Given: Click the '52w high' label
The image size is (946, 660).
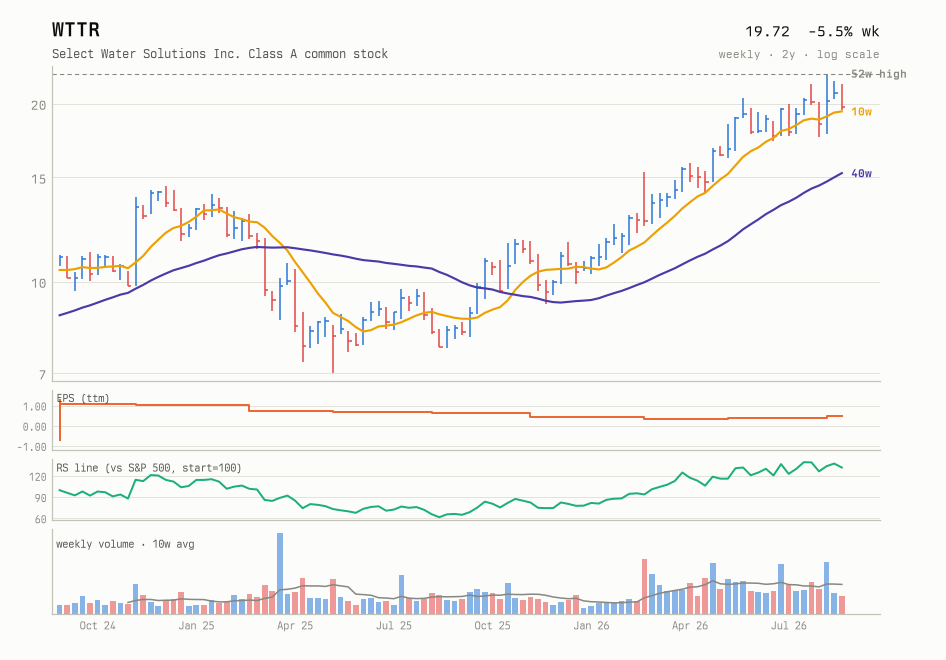Looking at the screenshot, I should point(878,74).
